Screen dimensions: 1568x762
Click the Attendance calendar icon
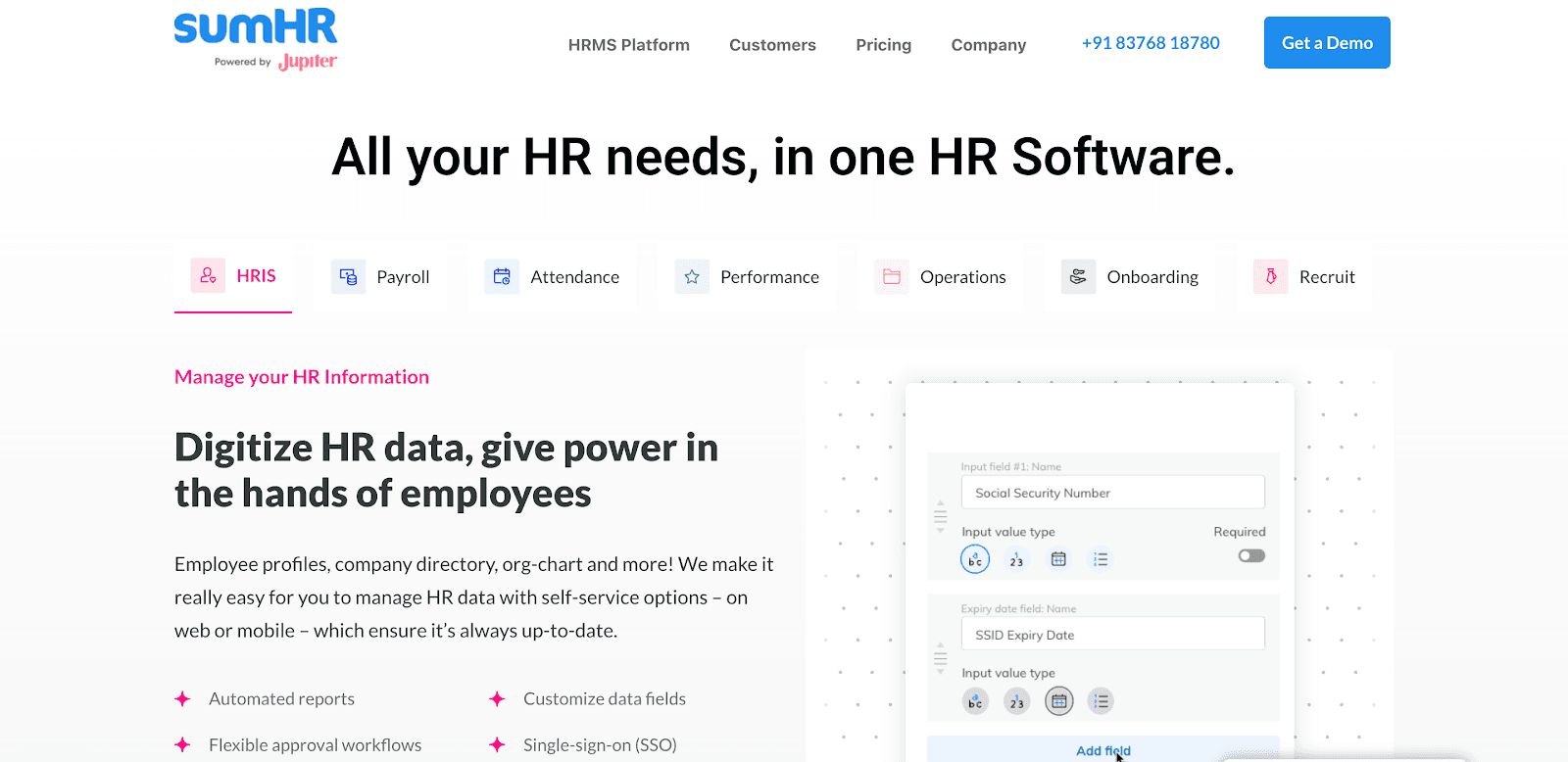(502, 277)
